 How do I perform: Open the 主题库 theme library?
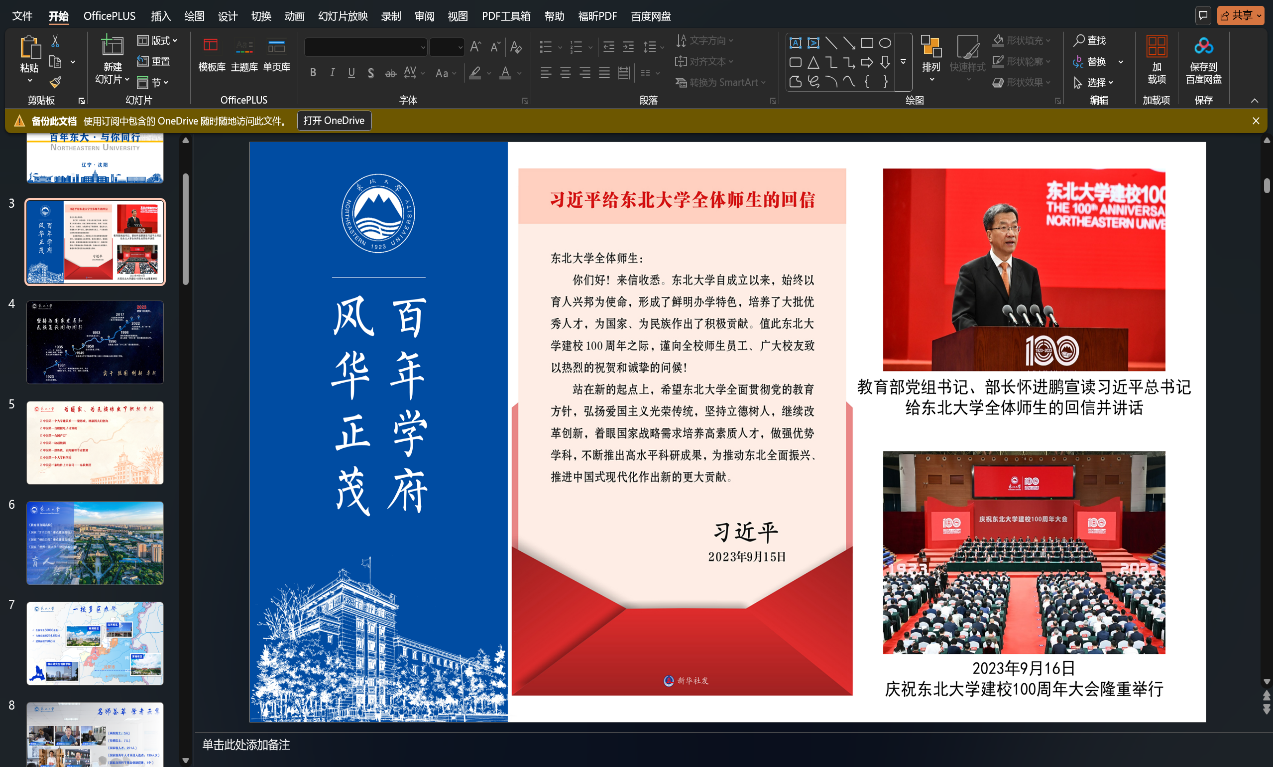[x=244, y=54]
